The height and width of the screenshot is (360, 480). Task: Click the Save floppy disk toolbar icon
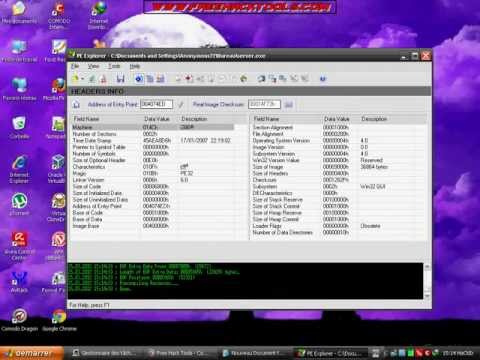tap(120, 79)
